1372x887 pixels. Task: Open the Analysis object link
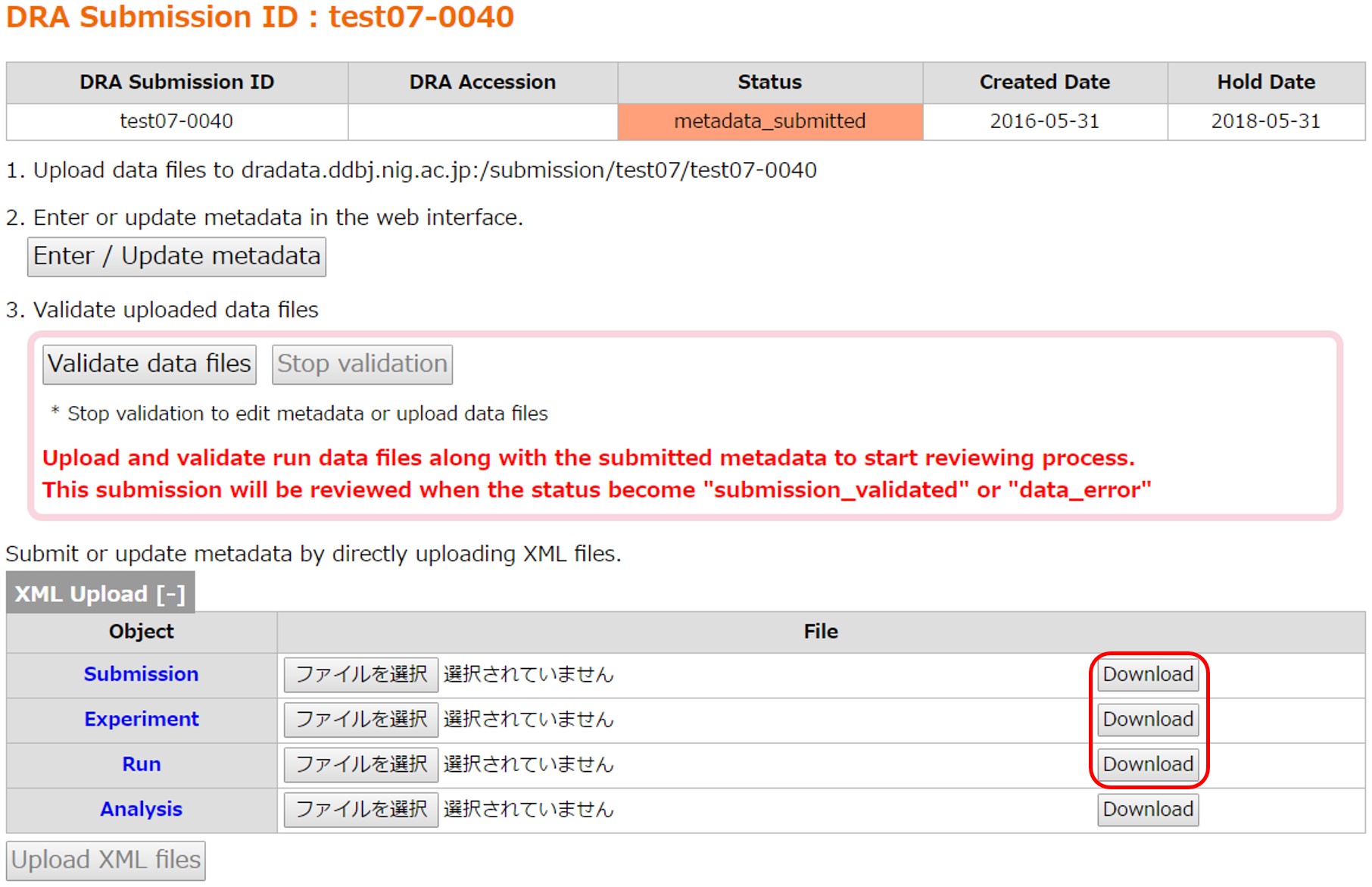[x=141, y=809]
